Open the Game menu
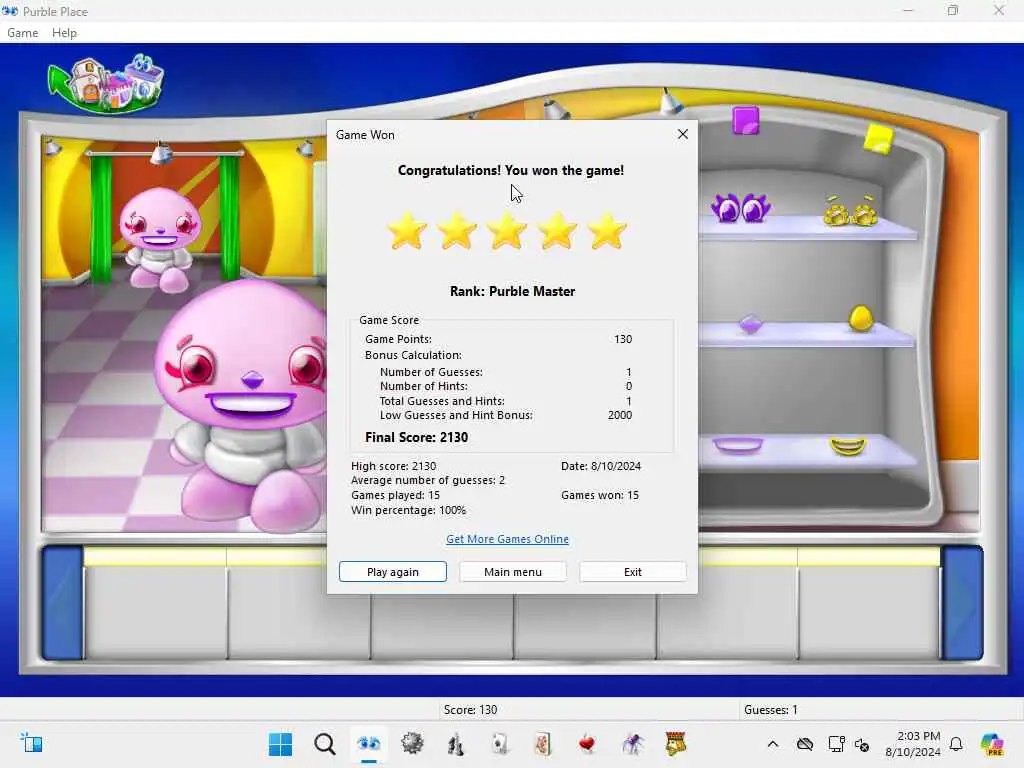 [22, 33]
